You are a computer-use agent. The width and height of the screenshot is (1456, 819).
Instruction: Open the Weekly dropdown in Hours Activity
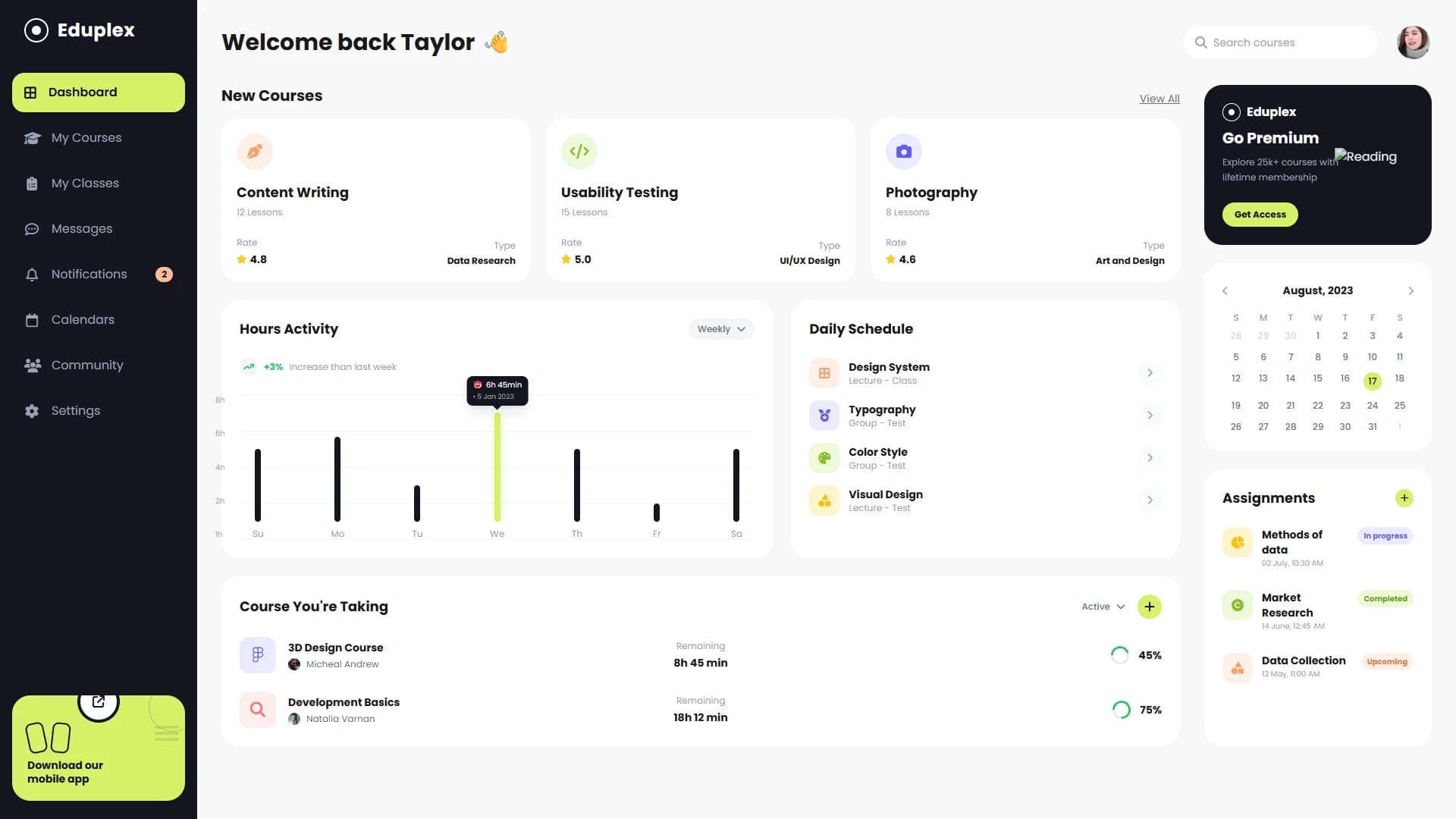pos(720,328)
